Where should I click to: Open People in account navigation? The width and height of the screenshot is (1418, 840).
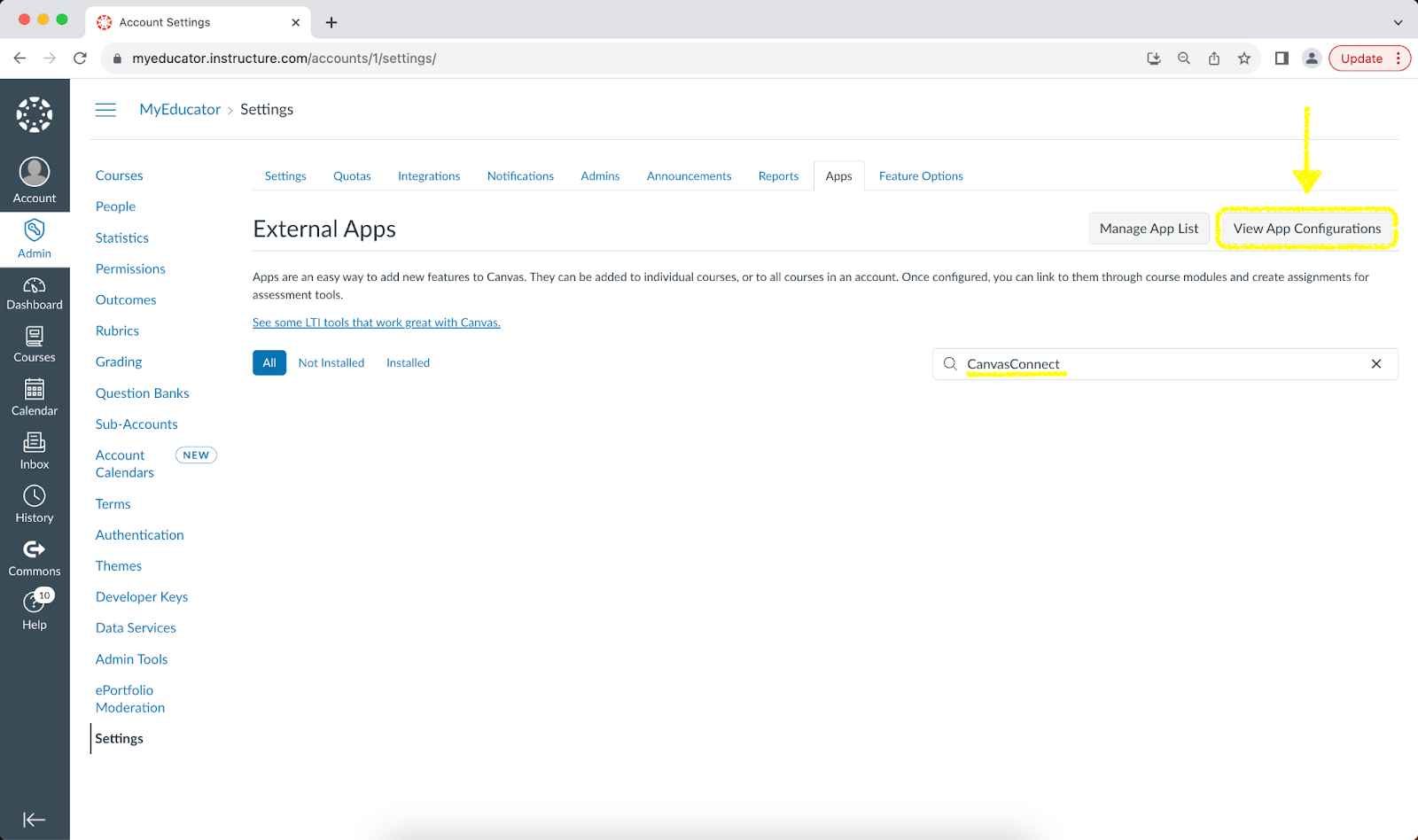115,206
